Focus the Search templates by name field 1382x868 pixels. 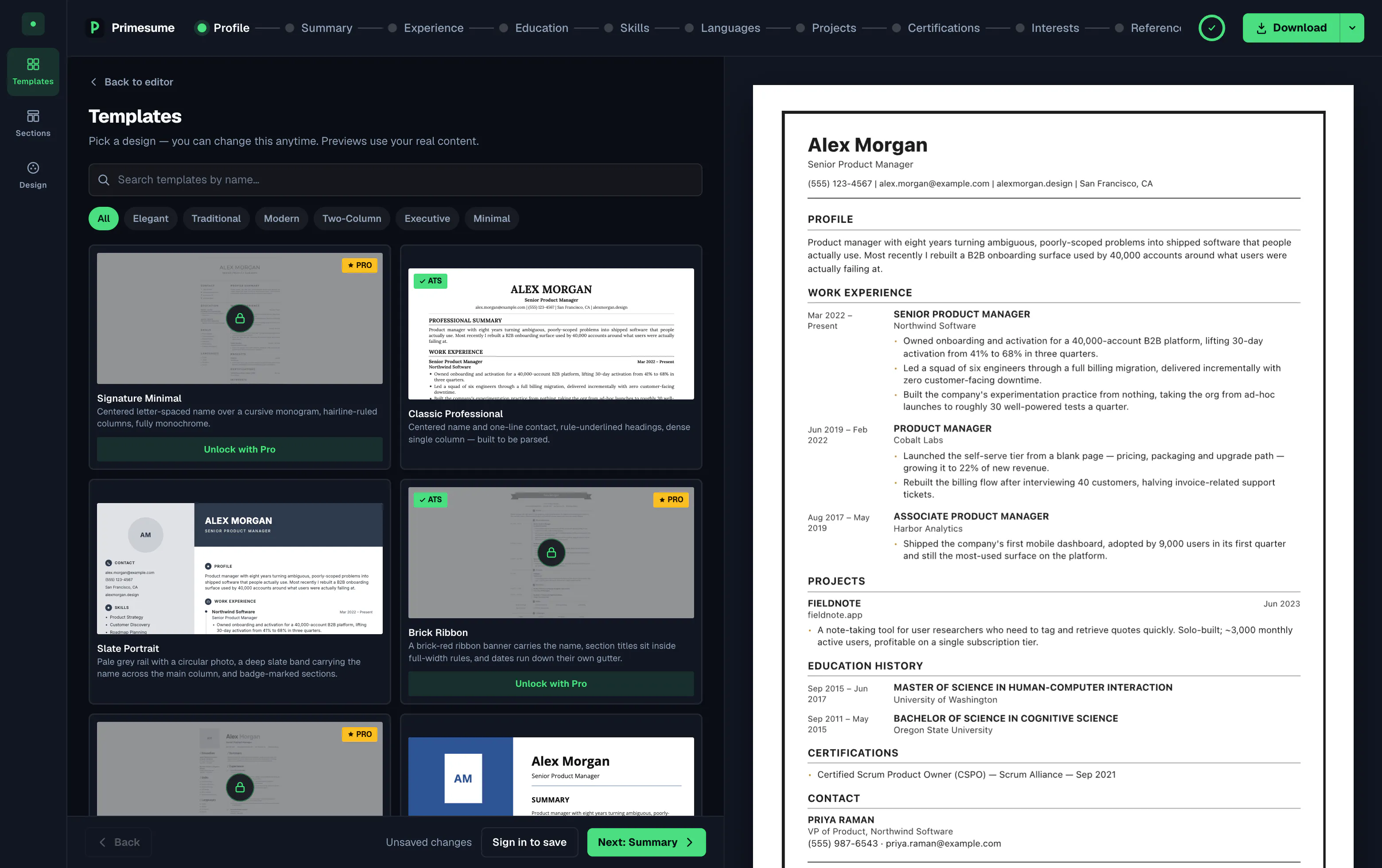pos(395,180)
